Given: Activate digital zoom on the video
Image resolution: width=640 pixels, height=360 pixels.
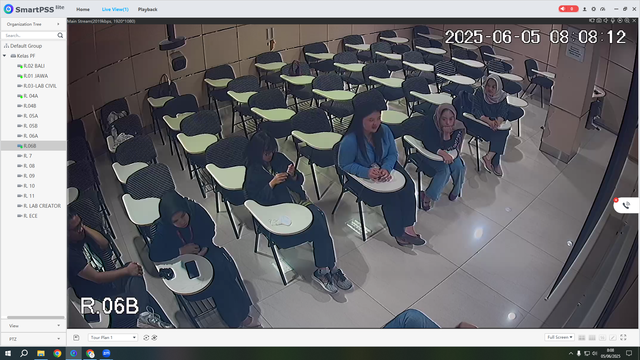Looking at the screenshot, I should 627,20.
